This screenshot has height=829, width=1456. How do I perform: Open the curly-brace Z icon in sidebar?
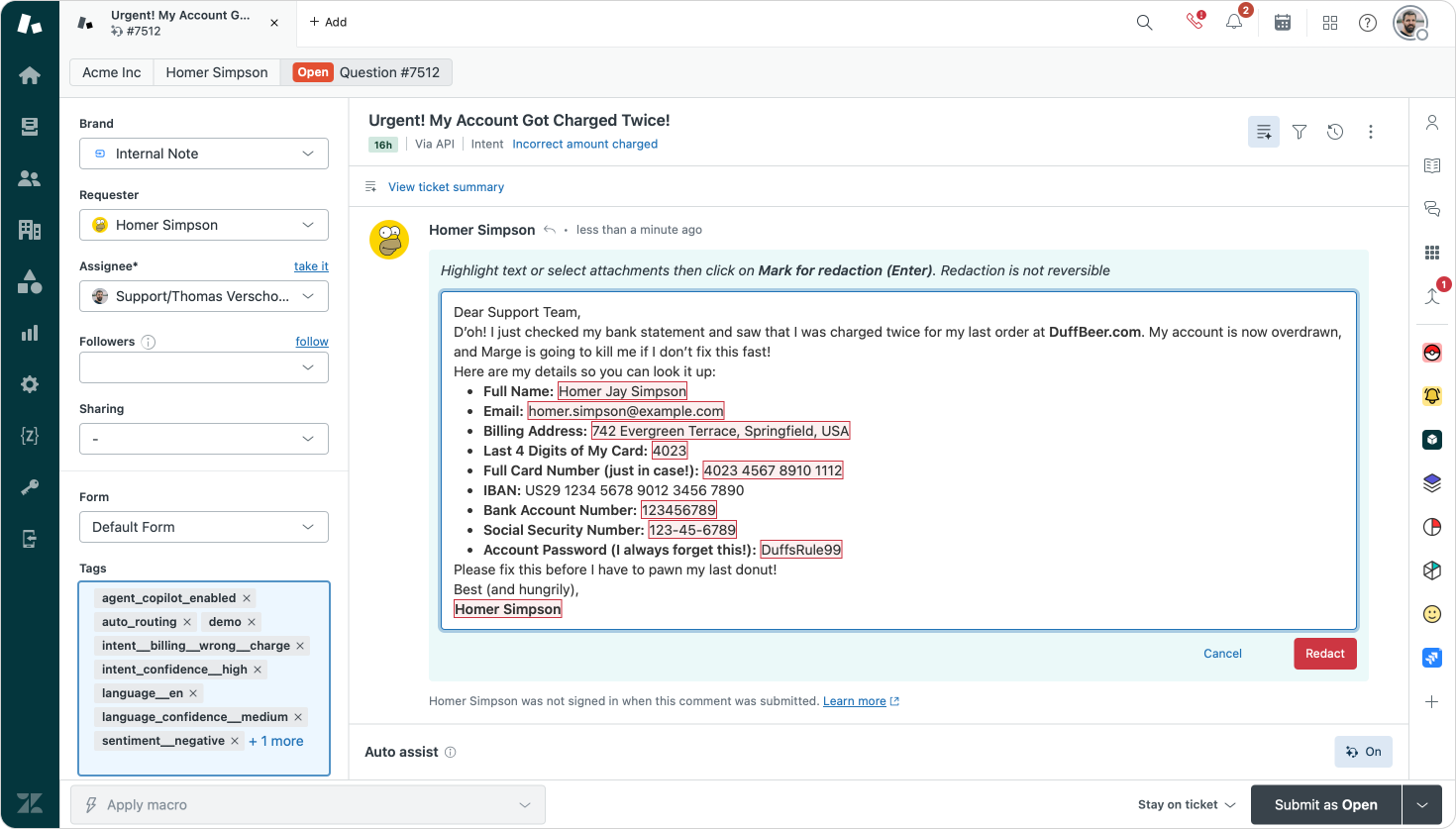30,436
